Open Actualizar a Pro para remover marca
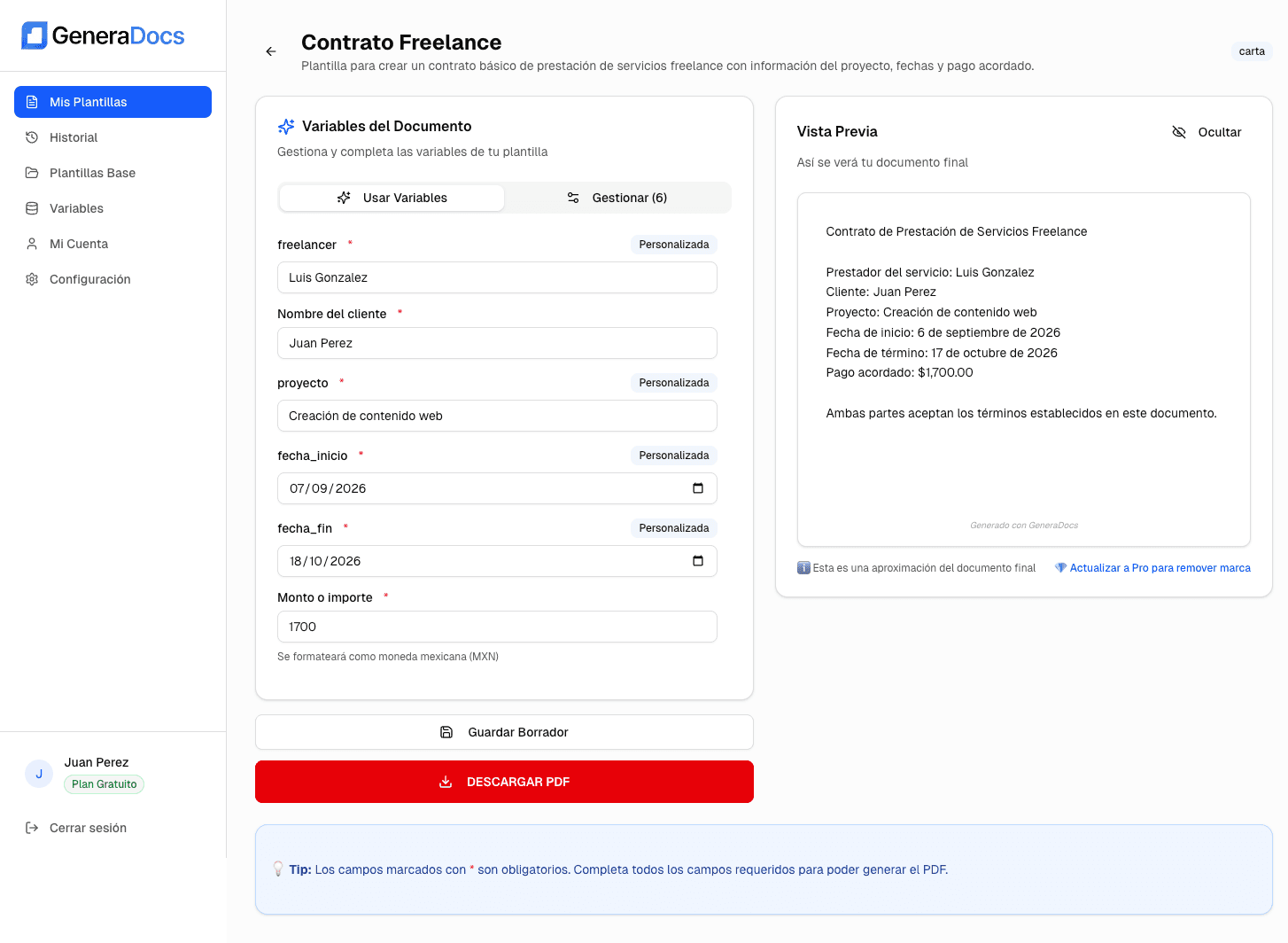1288x943 pixels. coord(1160,567)
